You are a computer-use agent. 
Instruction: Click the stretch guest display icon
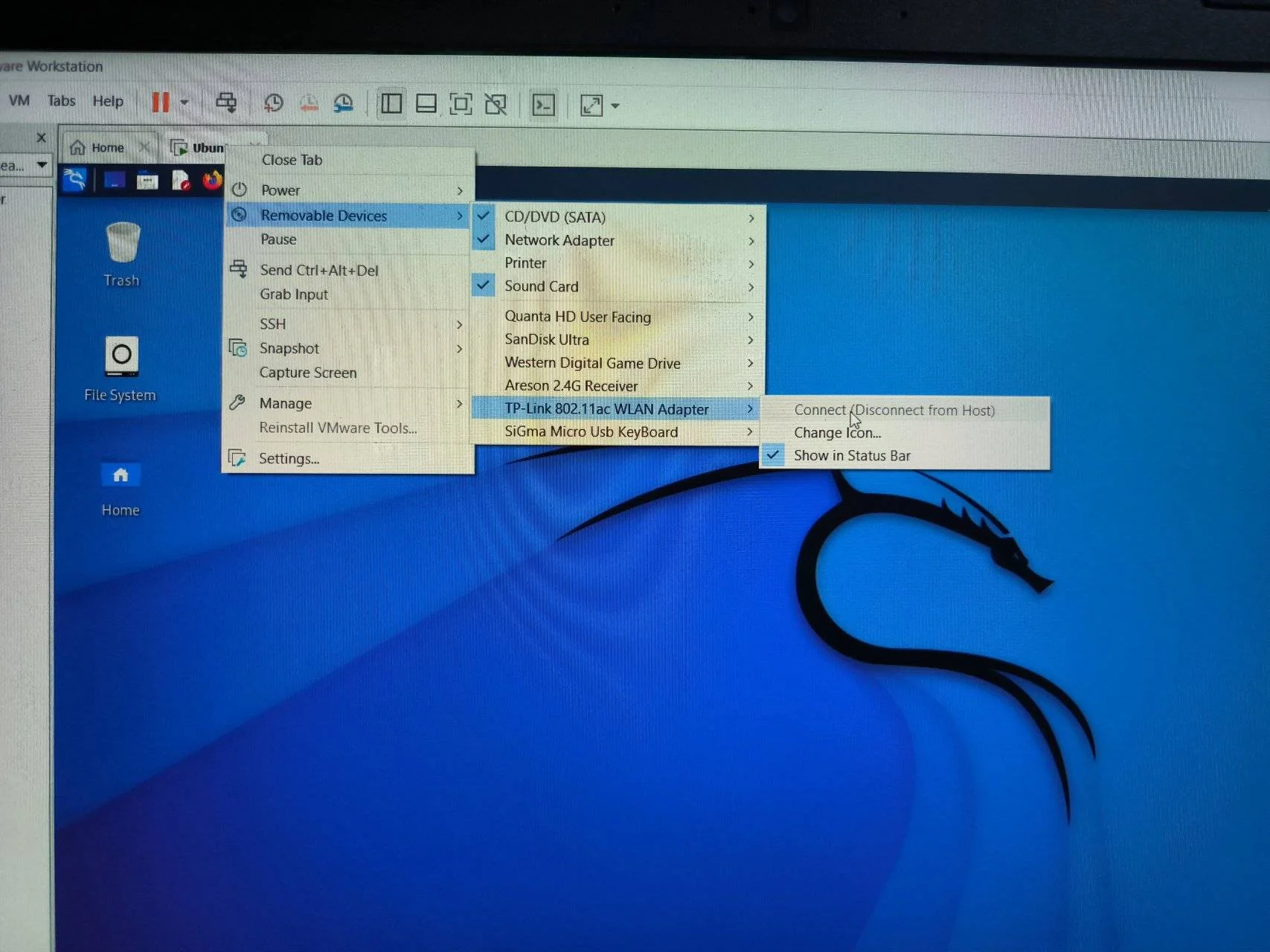[591, 106]
